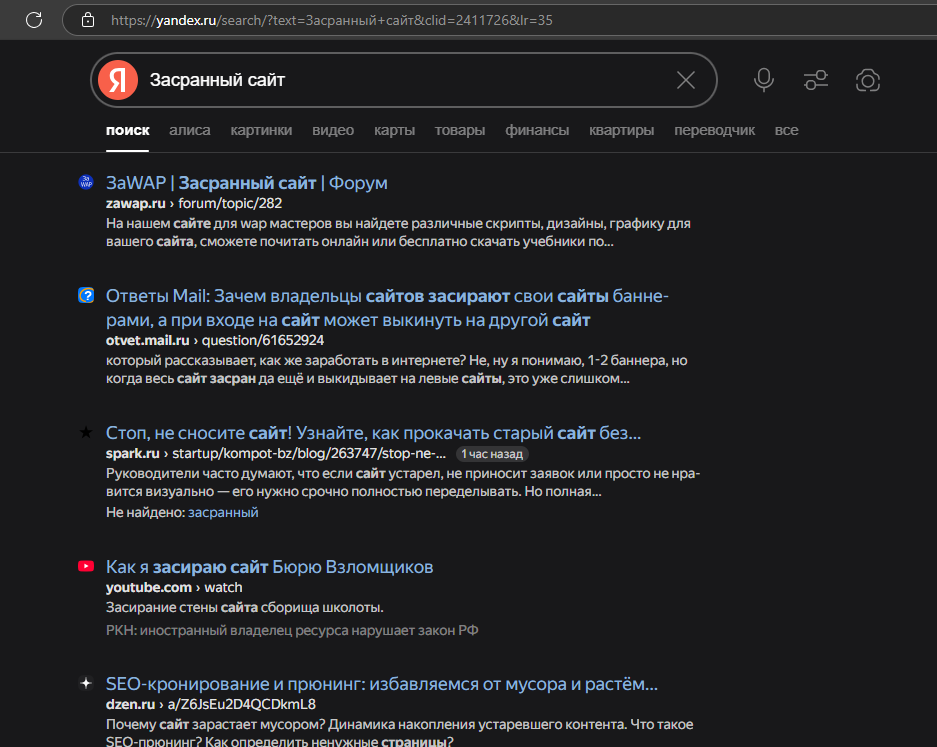937x747 pixels.
Task: Clear the search query with the X
Action: coord(685,80)
